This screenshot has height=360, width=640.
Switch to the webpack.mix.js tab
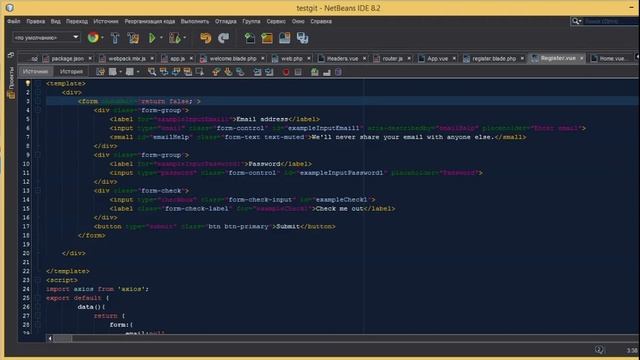[x=127, y=59]
